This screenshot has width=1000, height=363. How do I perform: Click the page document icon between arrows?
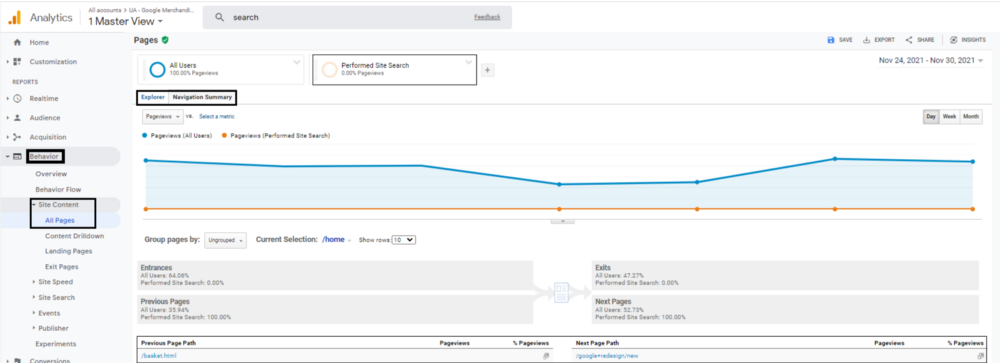click(561, 293)
